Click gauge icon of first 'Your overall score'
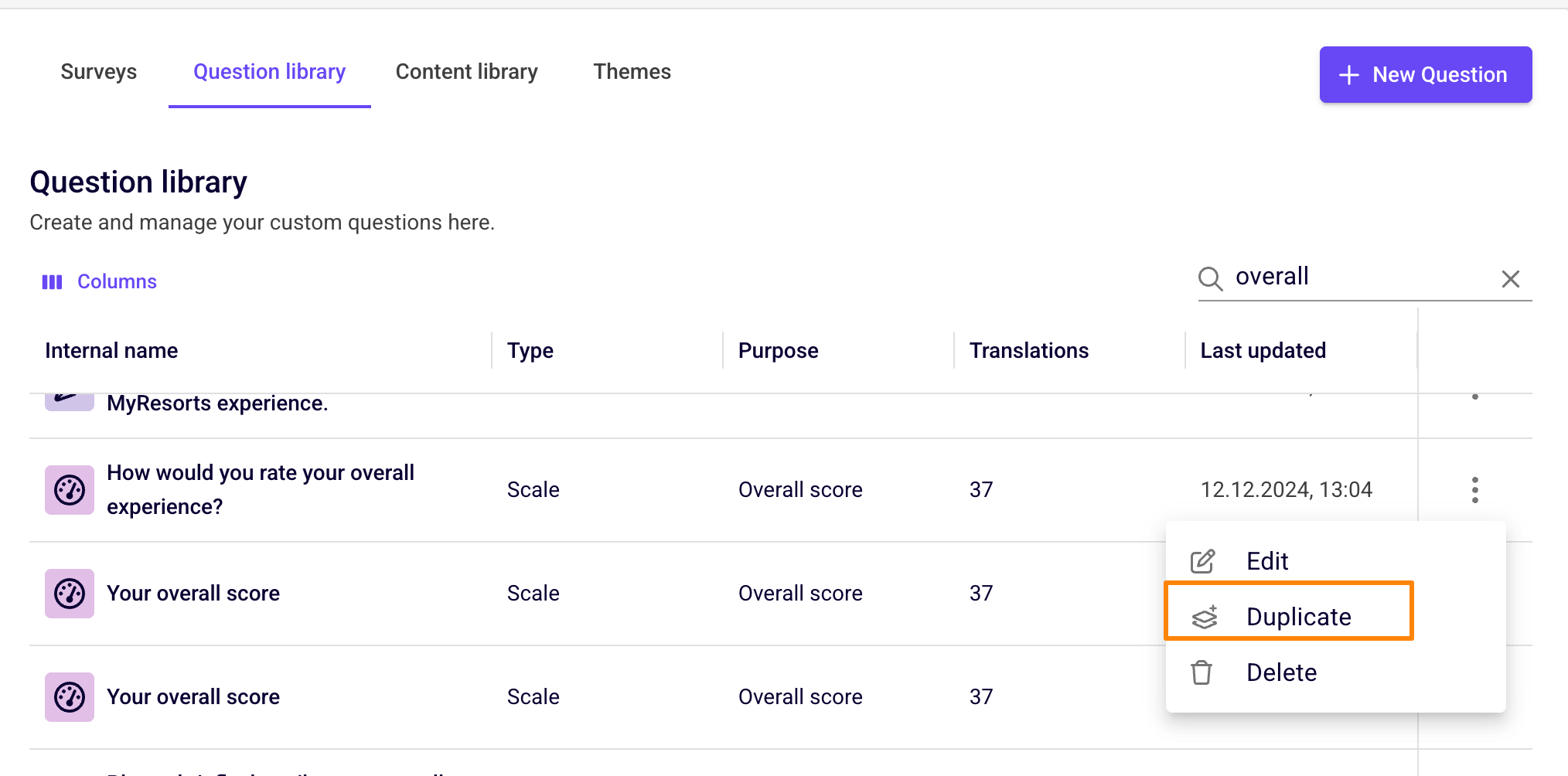 point(70,594)
